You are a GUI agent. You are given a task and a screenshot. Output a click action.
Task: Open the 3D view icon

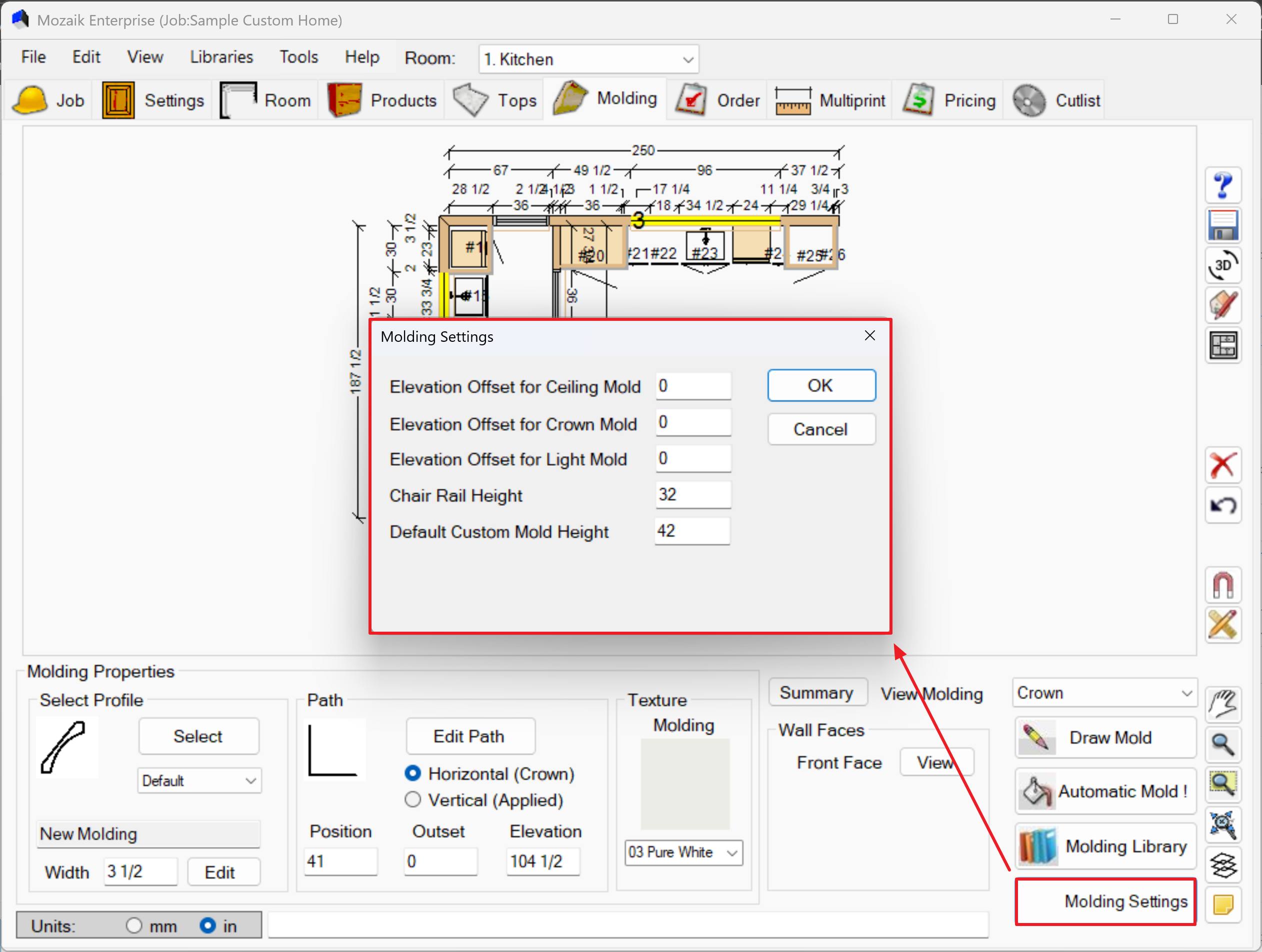tap(1222, 266)
